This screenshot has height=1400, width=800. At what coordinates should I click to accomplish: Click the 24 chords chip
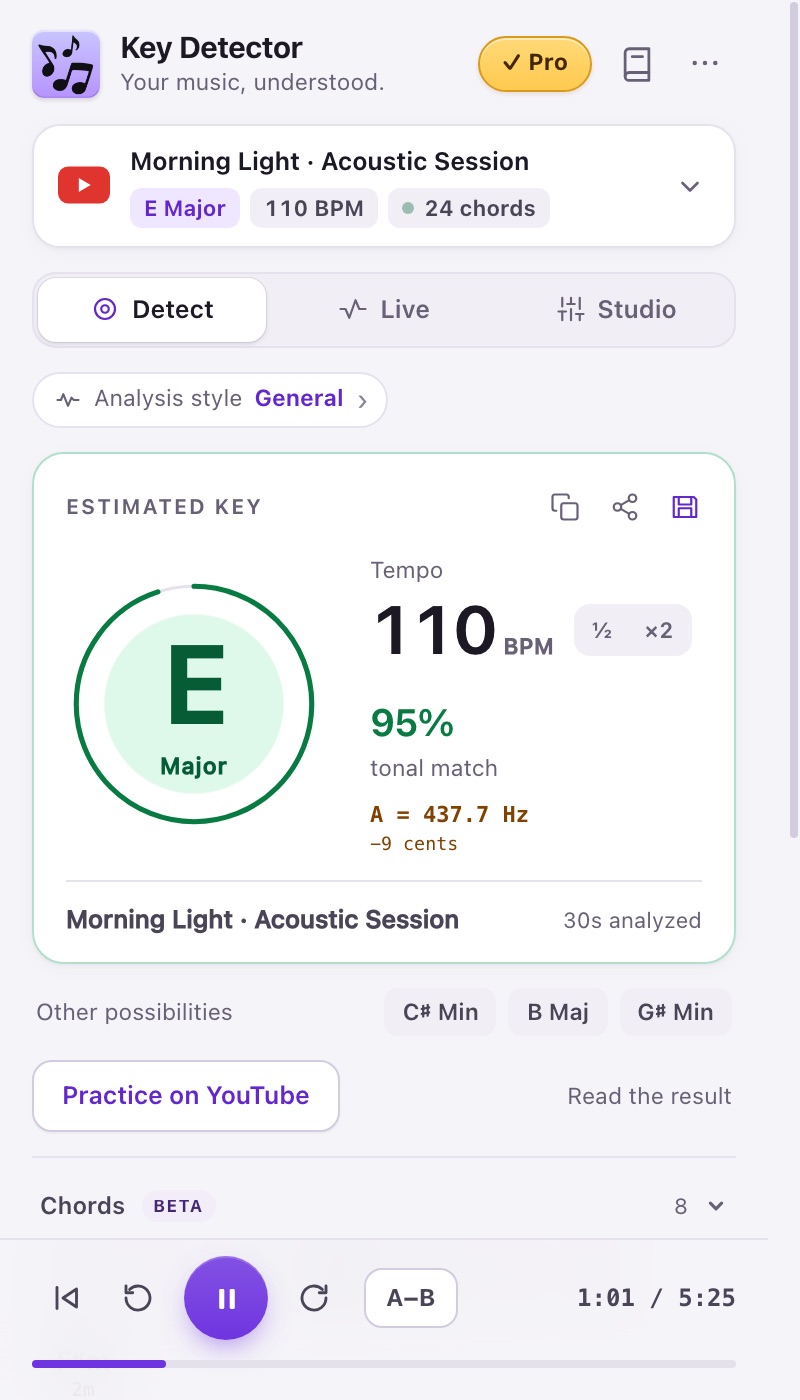click(468, 208)
